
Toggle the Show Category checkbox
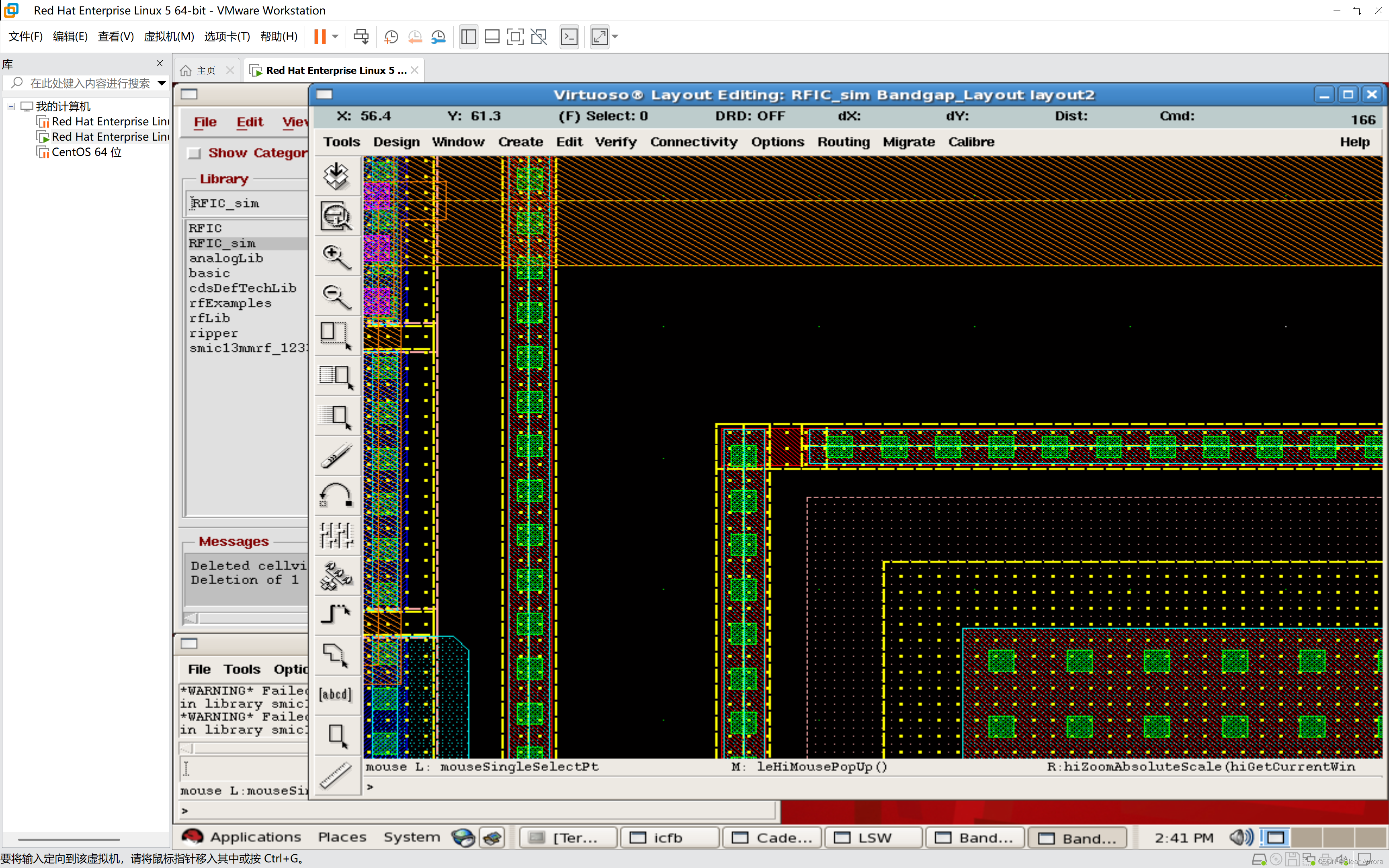[195, 153]
